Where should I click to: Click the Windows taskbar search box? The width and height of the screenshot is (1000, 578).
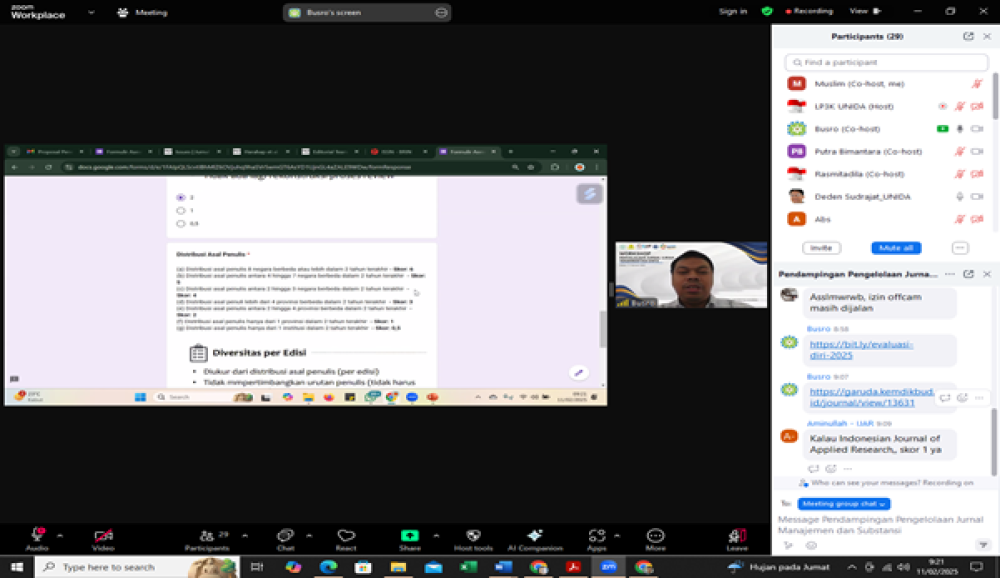click(x=137, y=567)
